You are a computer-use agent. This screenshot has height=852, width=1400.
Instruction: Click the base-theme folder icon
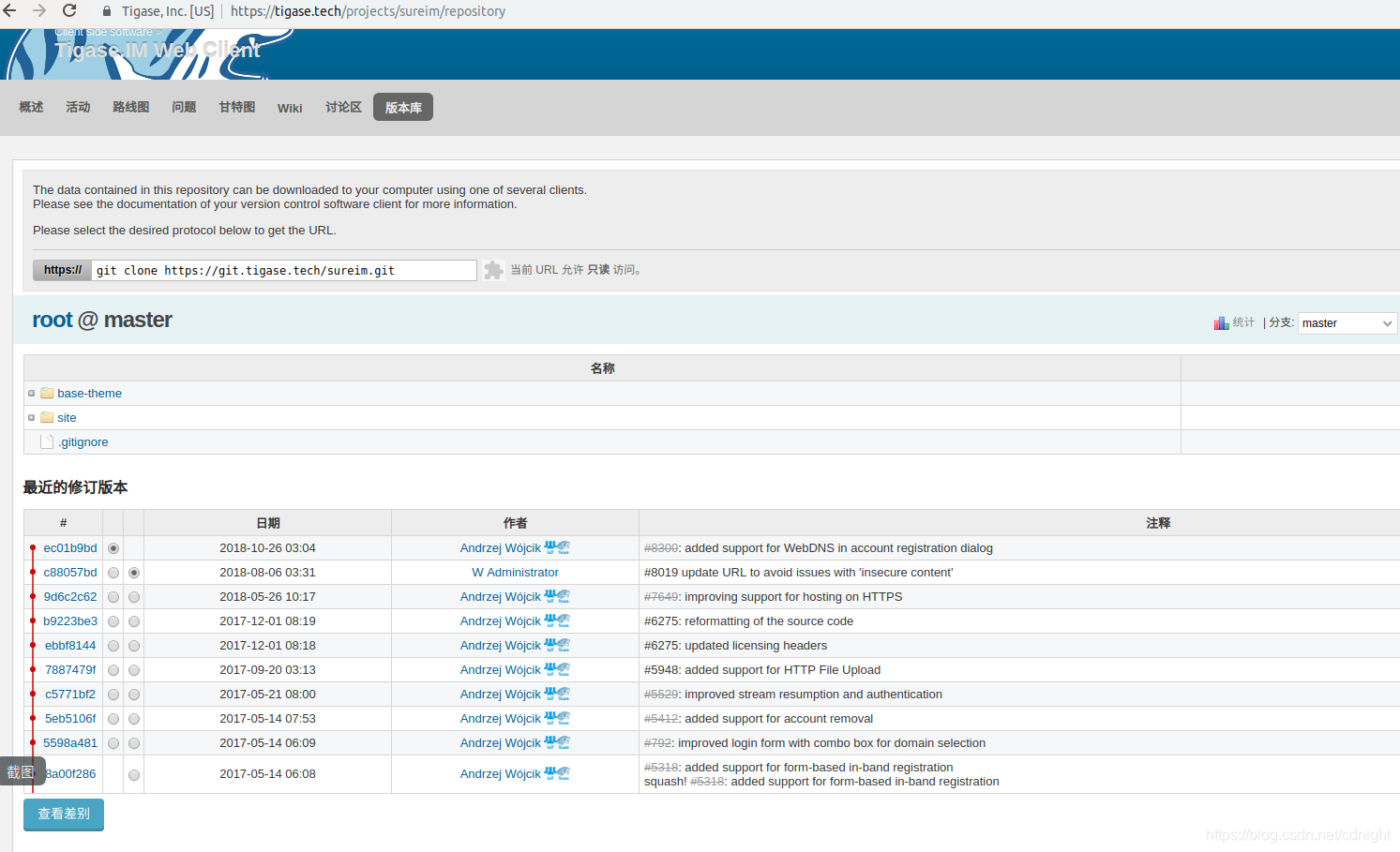coord(47,393)
